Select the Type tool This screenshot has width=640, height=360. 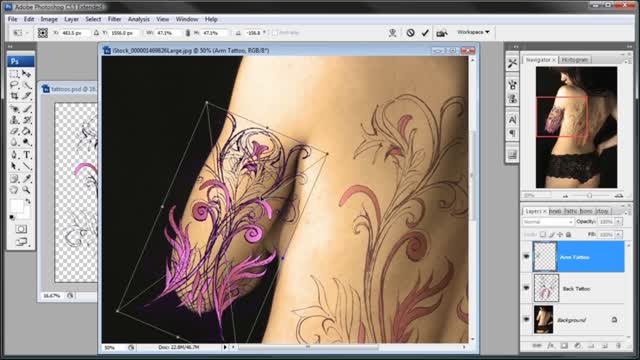[27, 155]
